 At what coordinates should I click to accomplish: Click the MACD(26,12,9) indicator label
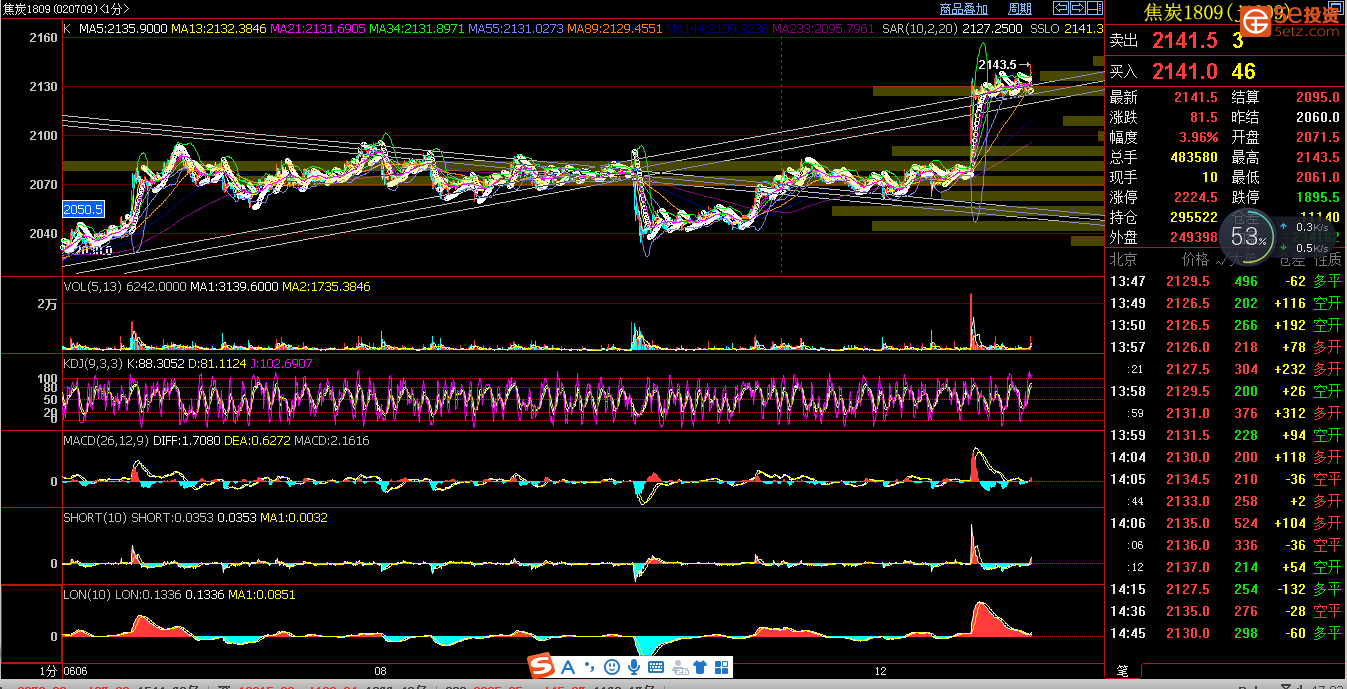[x=106, y=441]
